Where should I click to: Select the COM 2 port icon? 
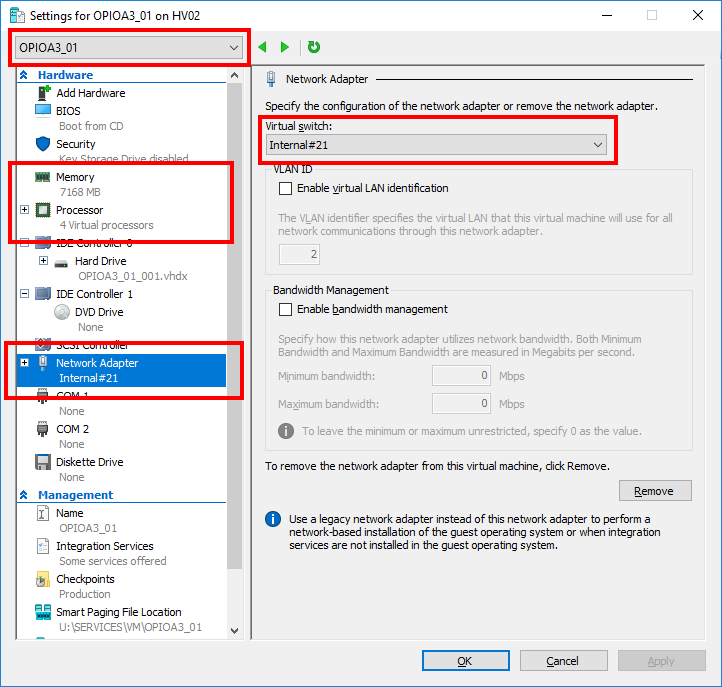(42, 429)
